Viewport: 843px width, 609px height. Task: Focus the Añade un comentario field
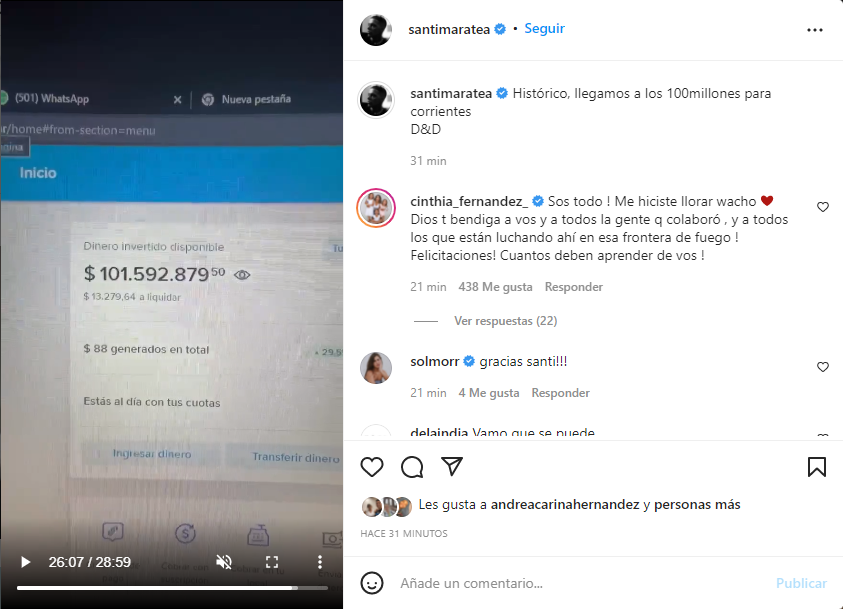point(581,583)
